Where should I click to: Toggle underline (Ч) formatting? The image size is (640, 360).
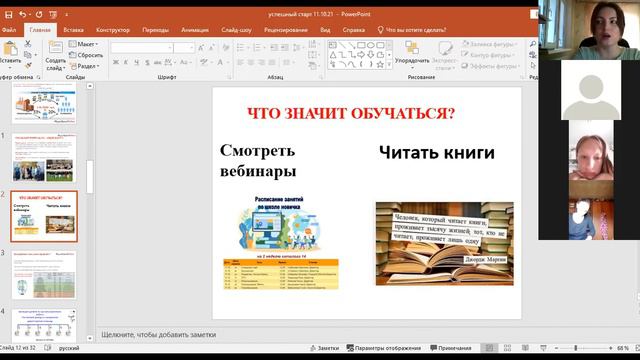(x=136, y=62)
